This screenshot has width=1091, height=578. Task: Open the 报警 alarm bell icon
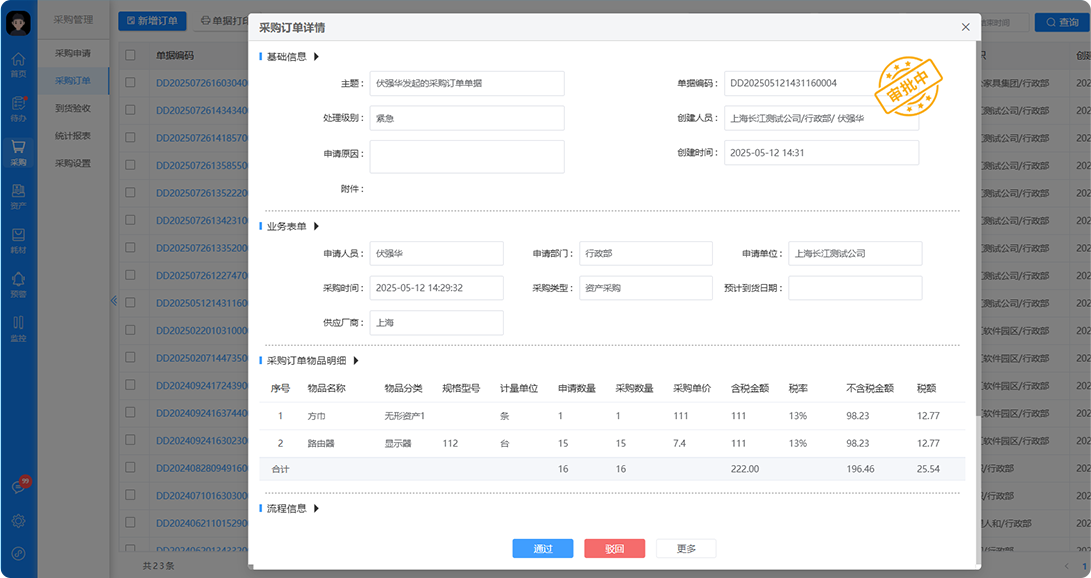point(18,282)
